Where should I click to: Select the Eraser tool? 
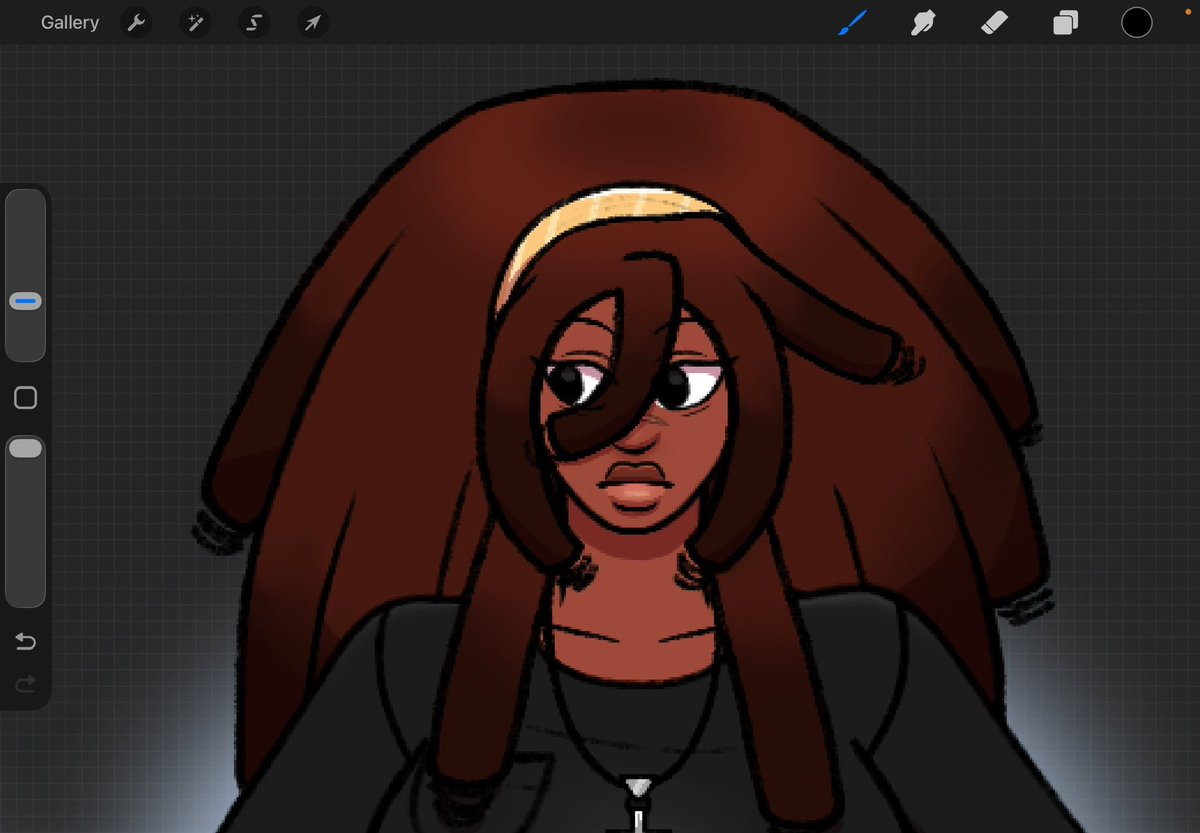point(994,22)
